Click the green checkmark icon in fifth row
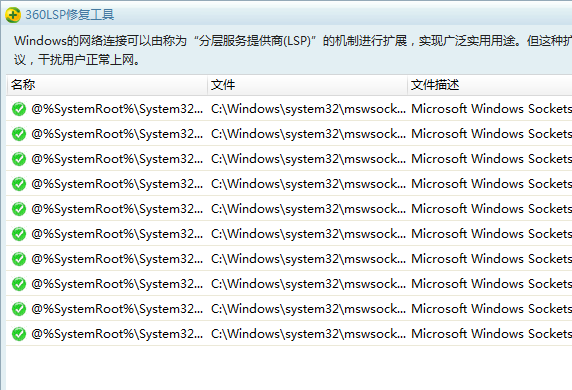Screen dimensions: 572x390 pyautogui.click(x=19, y=209)
